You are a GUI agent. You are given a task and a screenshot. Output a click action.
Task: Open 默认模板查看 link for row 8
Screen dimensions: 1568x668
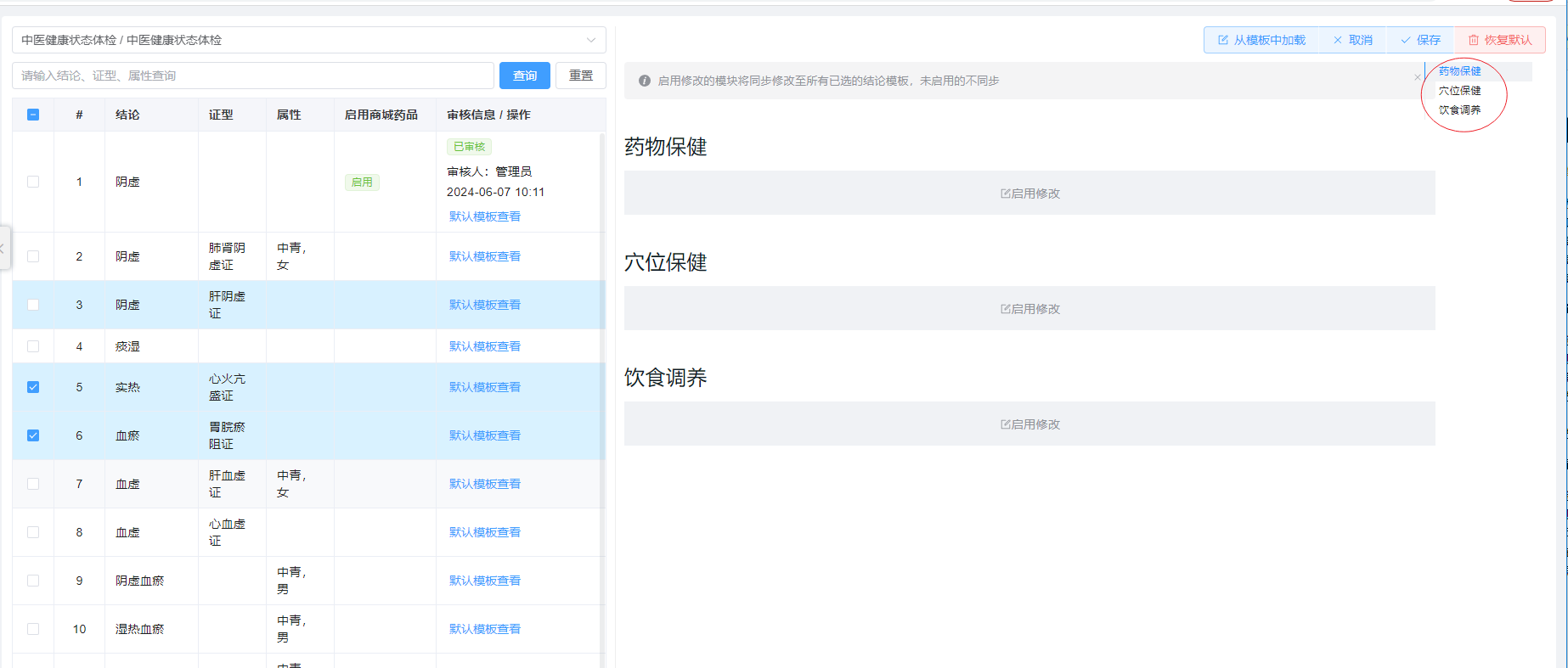(485, 532)
